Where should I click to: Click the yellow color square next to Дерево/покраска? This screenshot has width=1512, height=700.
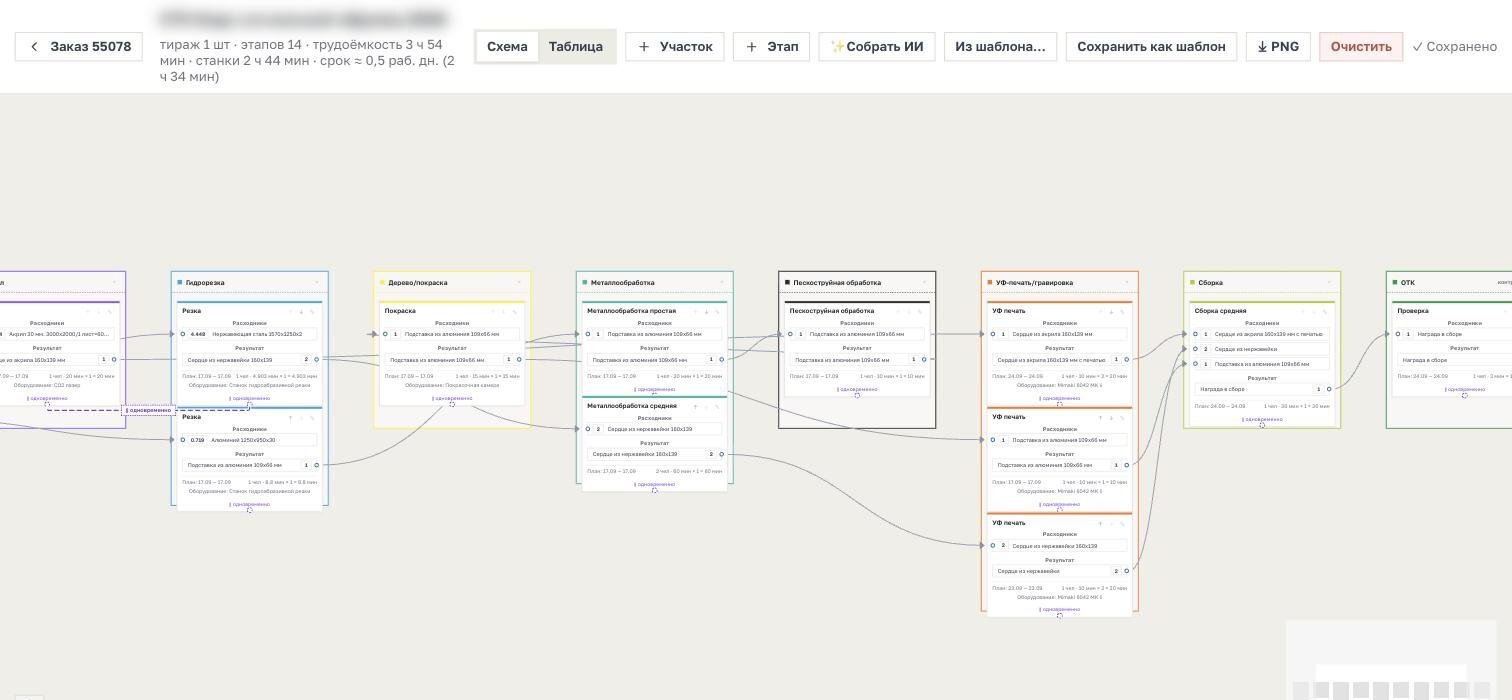[383, 283]
